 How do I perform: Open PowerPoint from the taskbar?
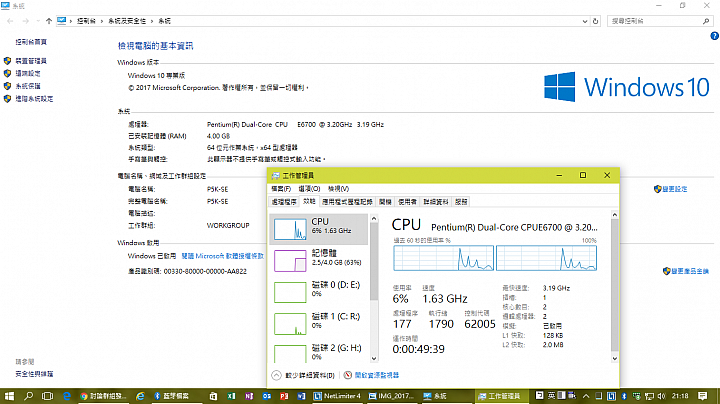coord(284,396)
